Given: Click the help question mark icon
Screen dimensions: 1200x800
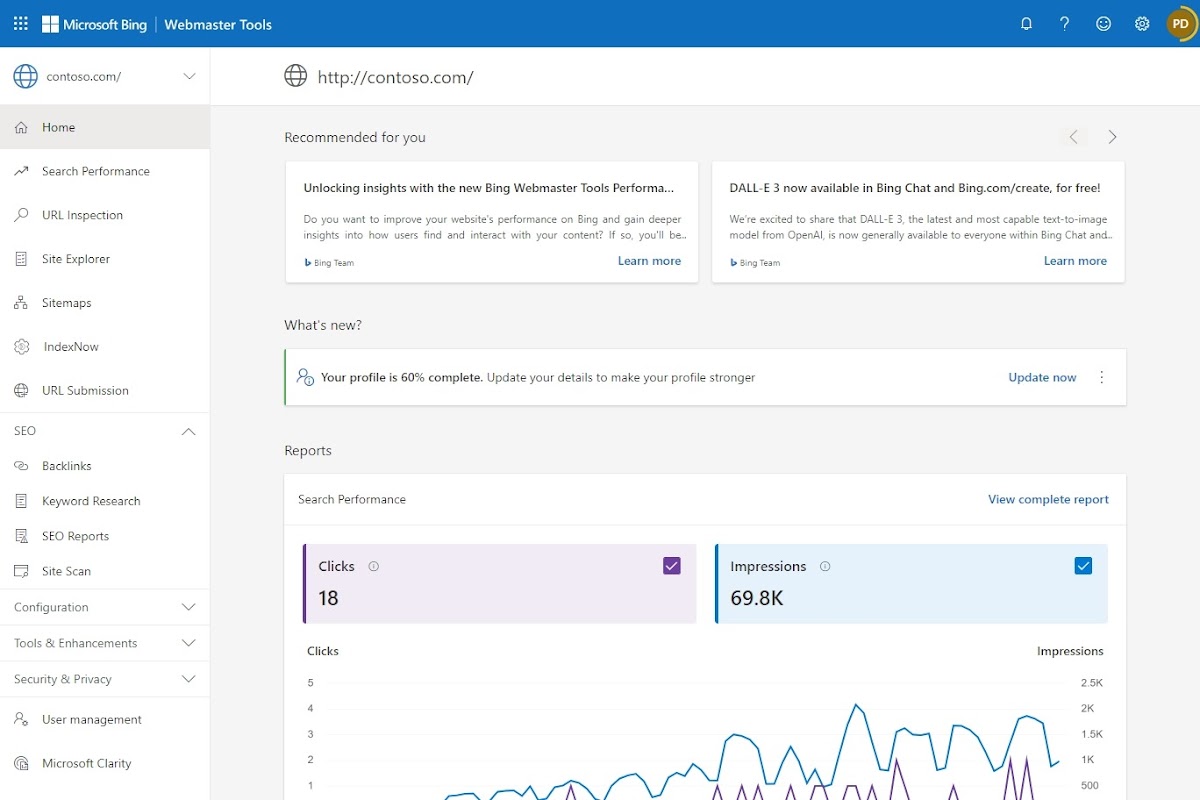Looking at the screenshot, I should 1065,24.
